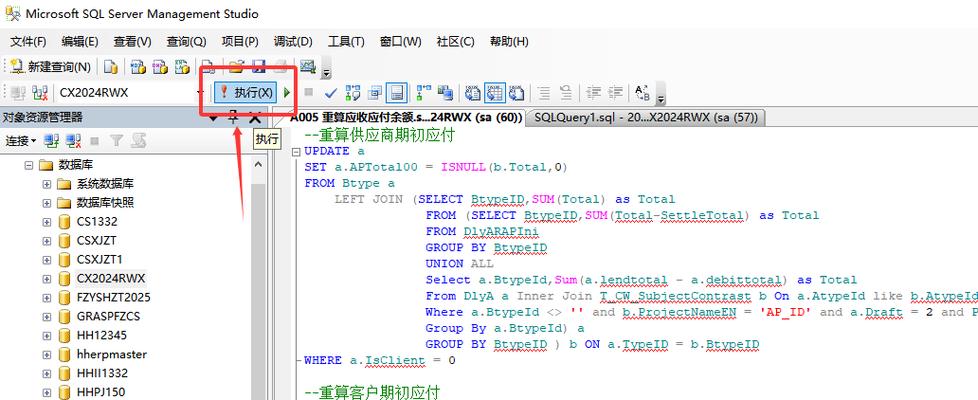Open the 项目(P) menu
Viewport: 978px width, 400px height.
240,42
